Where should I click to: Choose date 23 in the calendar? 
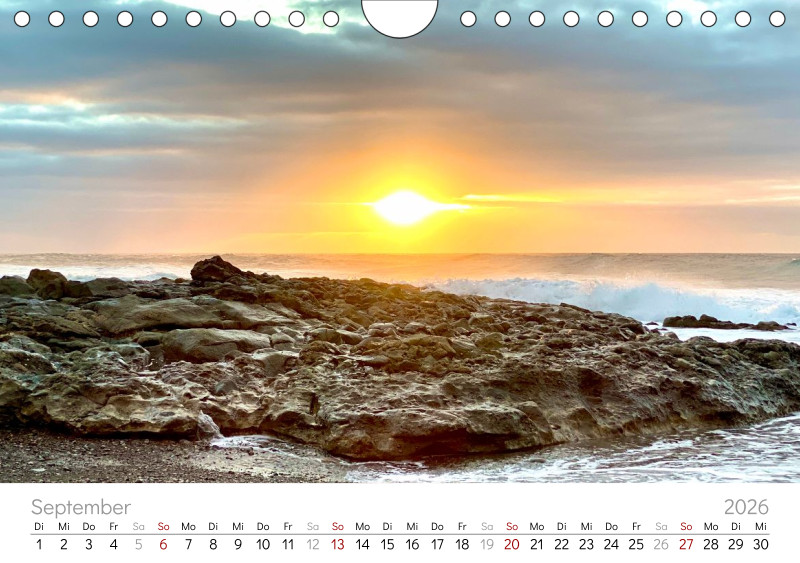tap(586, 545)
